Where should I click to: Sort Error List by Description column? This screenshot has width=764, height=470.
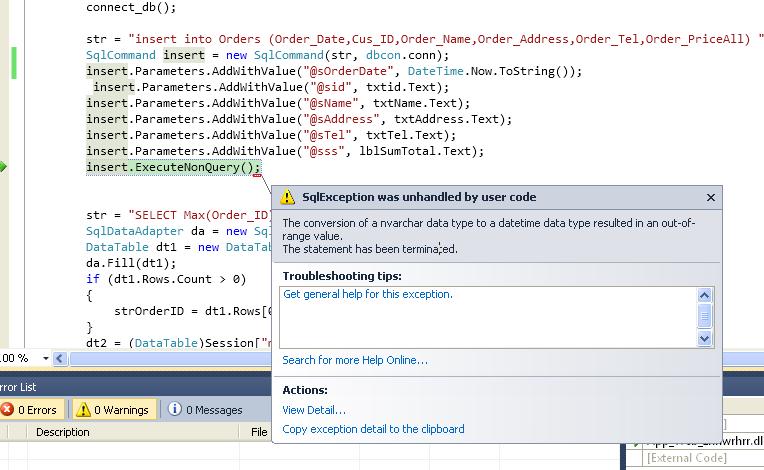coord(63,432)
